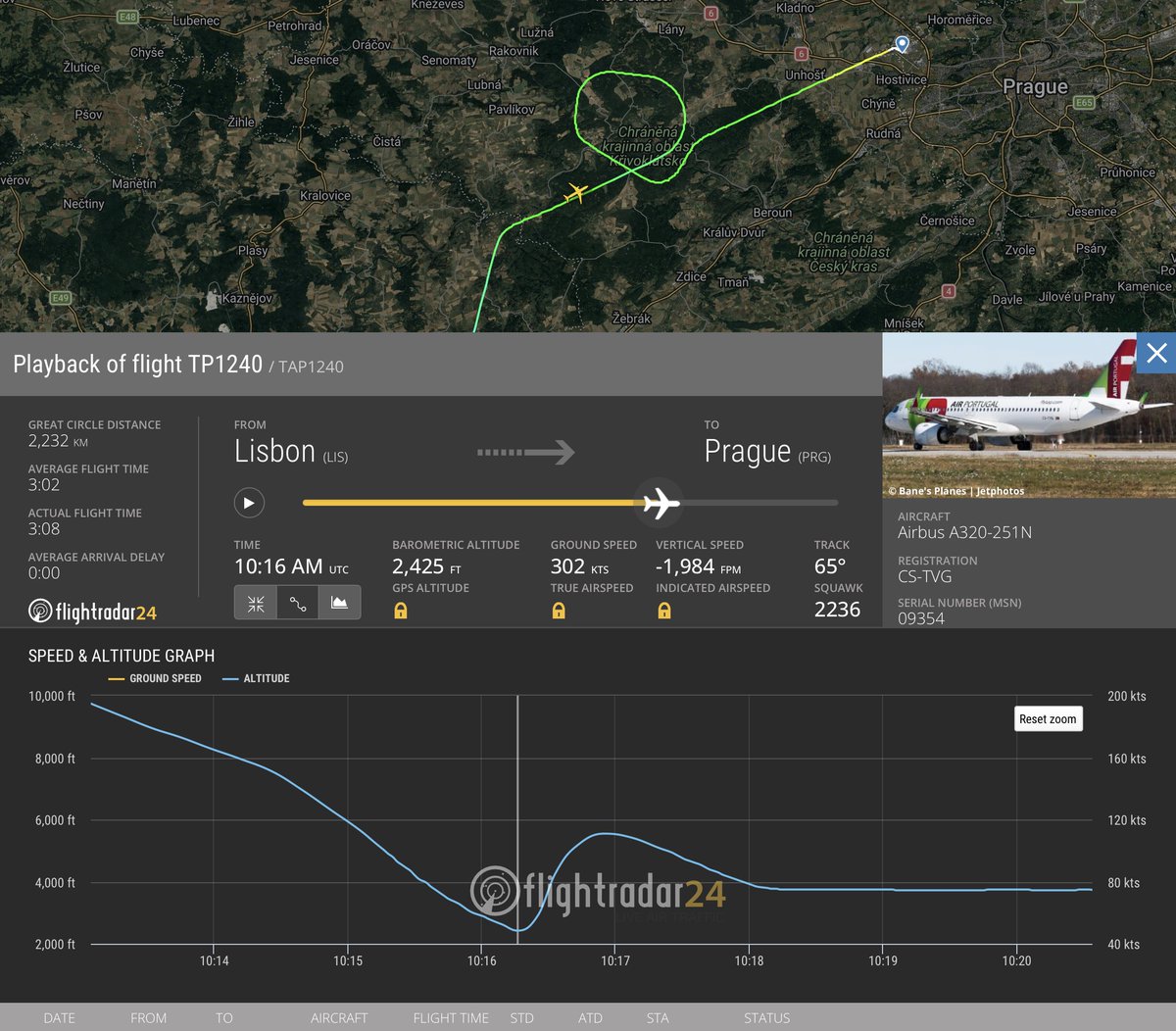1176x1031 pixels.
Task: Toggle the GROUND SPEED legend entry
Action: coord(155,678)
